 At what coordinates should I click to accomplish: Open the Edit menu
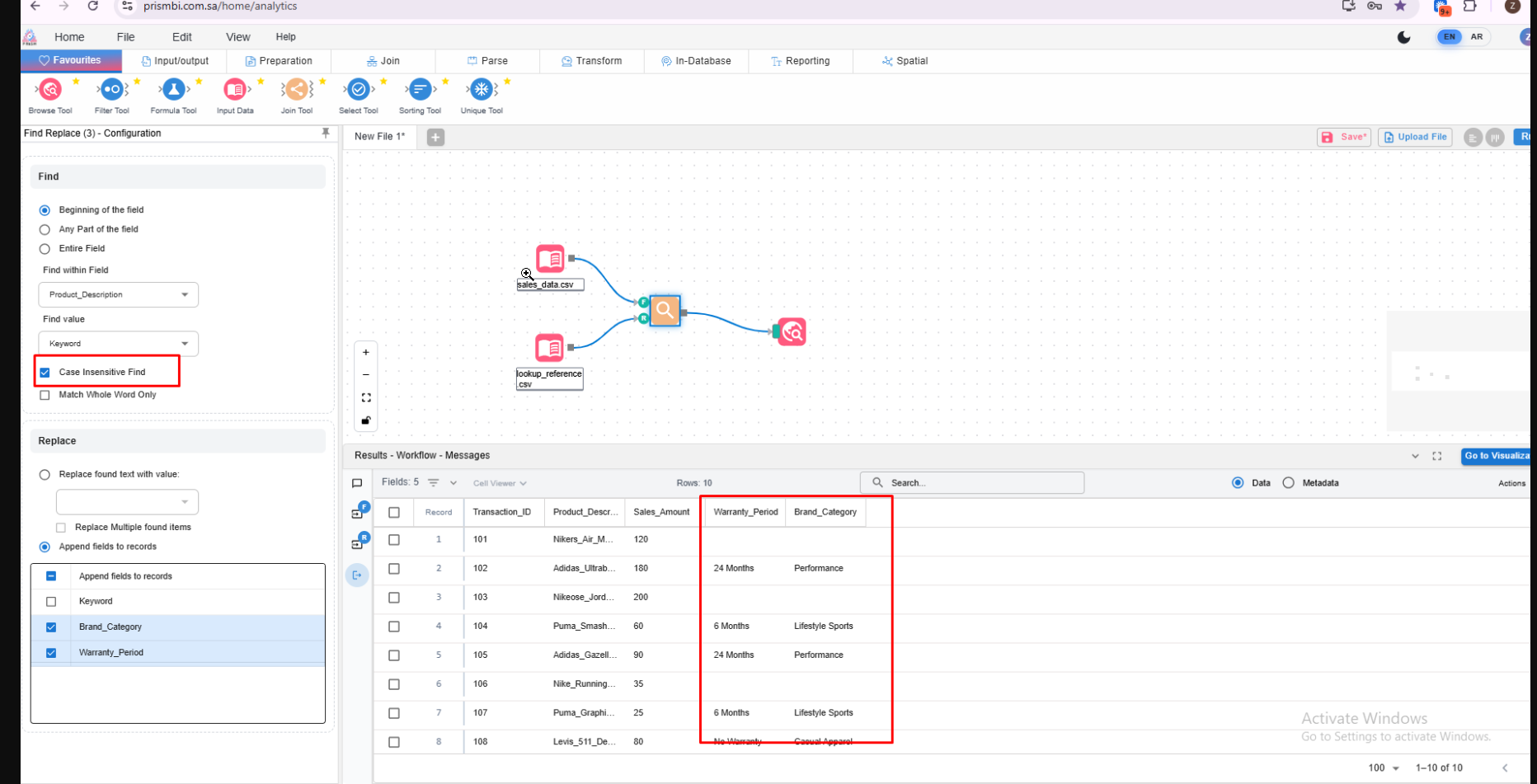181,37
